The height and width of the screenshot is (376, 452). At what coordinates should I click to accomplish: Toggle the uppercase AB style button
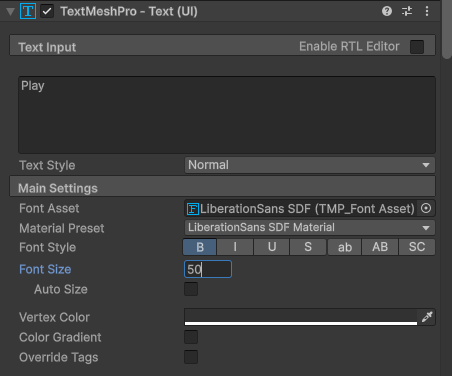pyautogui.click(x=380, y=247)
